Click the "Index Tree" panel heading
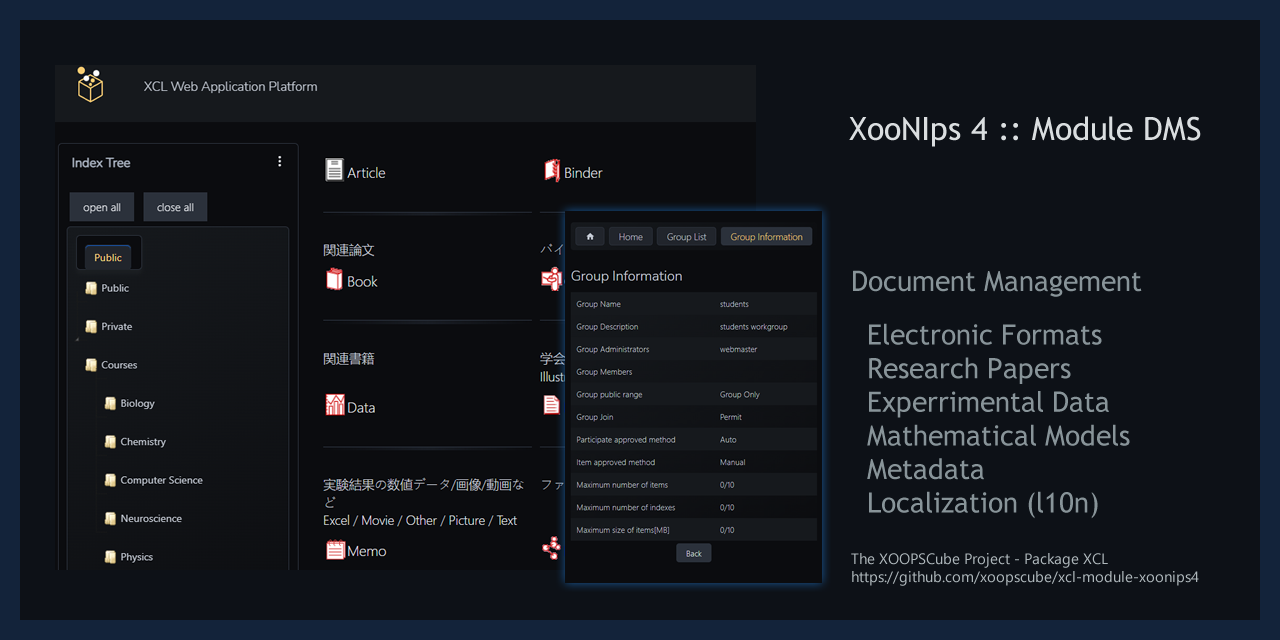The image size is (1280, 640). [101, 162]
